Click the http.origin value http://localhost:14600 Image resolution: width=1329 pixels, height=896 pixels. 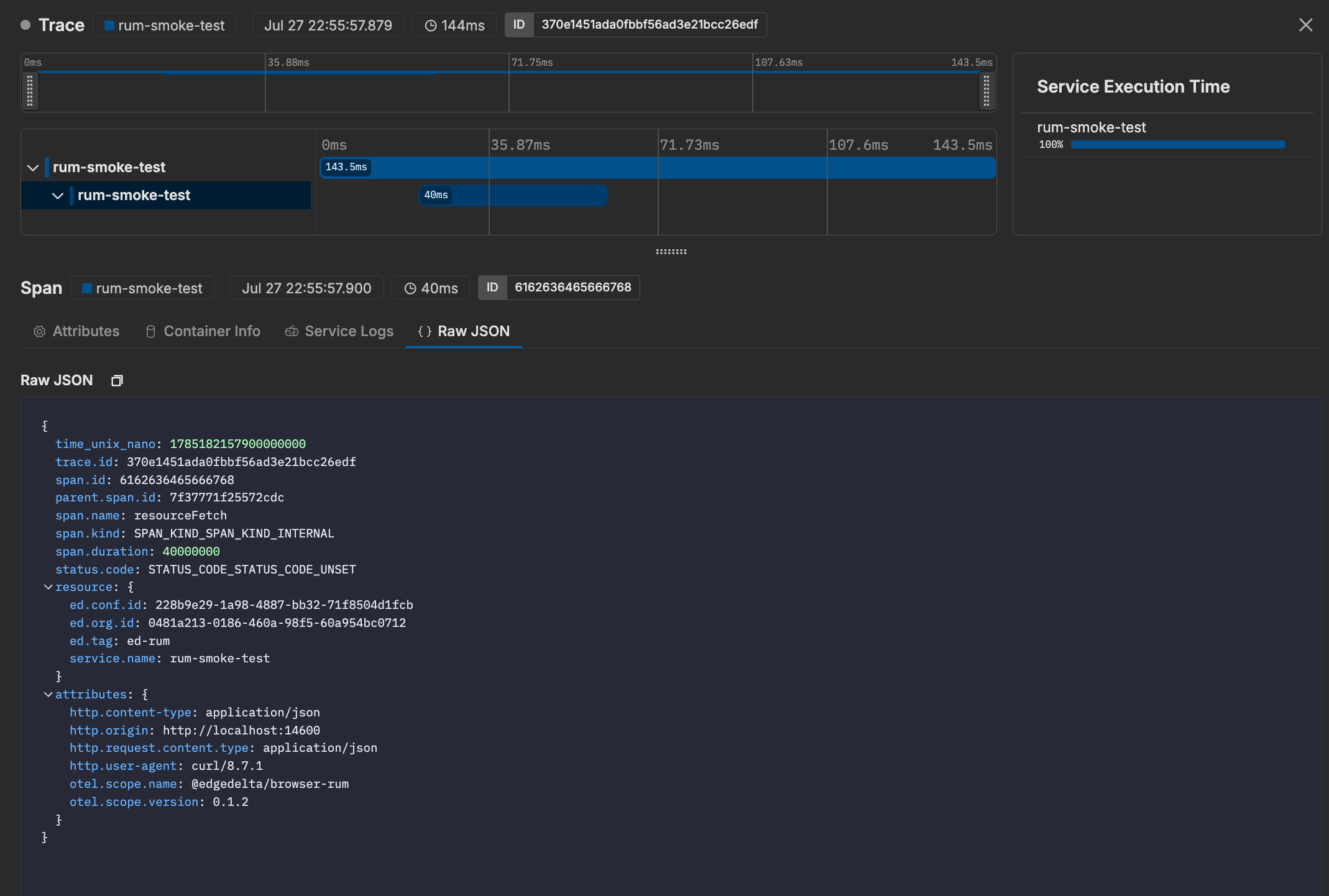[x=241, y=731]
